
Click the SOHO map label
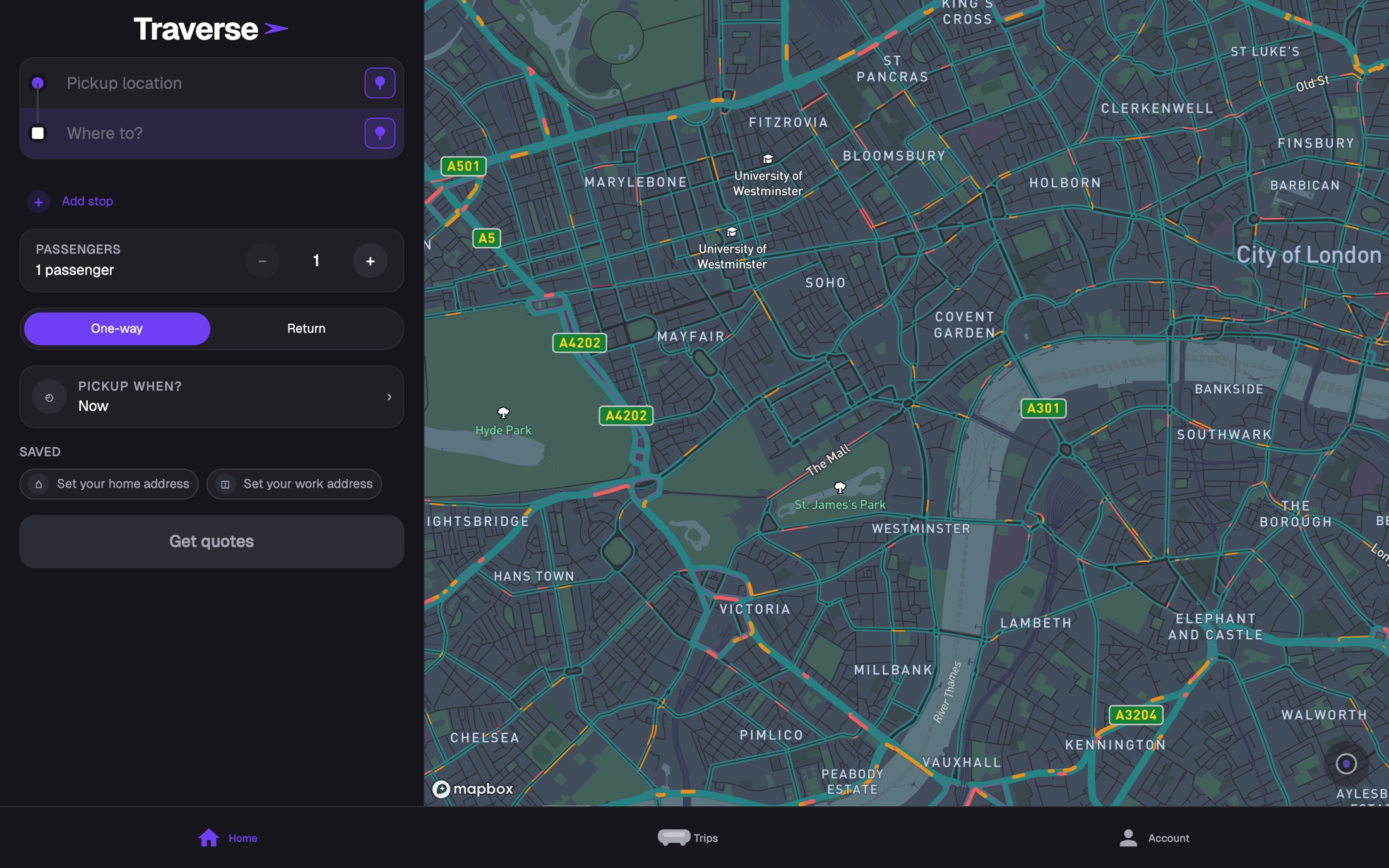pyautogui.click(x=825, y=283)
